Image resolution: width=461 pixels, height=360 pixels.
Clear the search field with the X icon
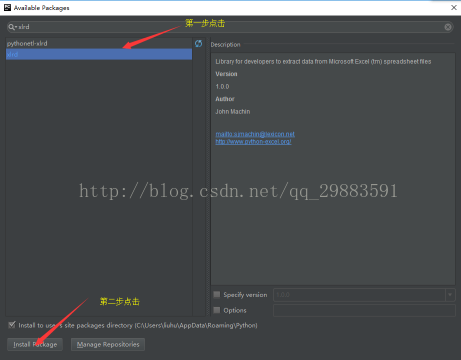(x=448, y=27)
